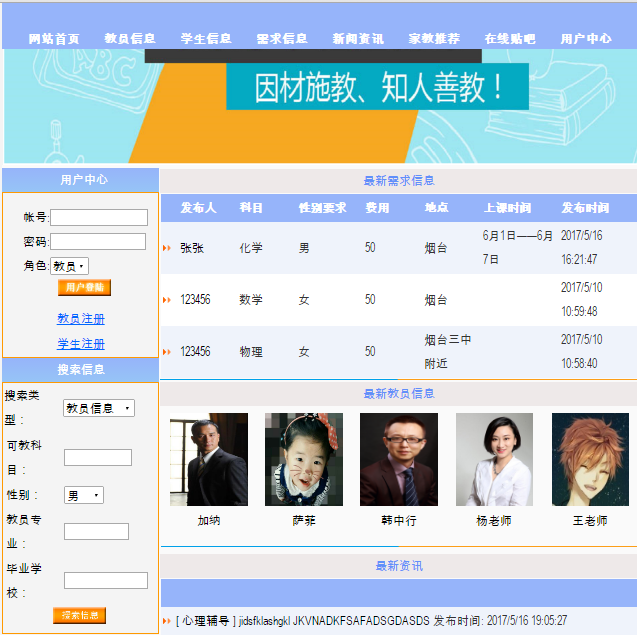Click 最新资讯 section heading
This screenshot has height=635, width=637.
coord(399,566)
